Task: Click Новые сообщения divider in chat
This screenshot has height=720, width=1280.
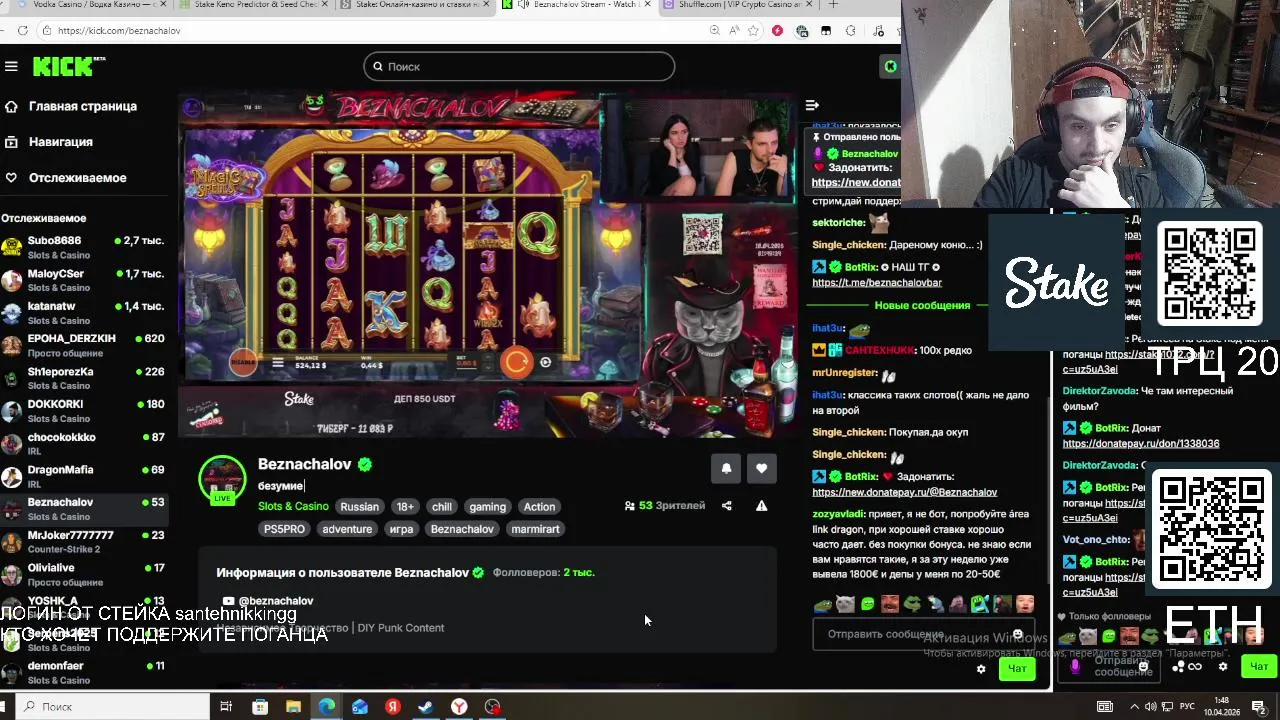Action: click(x=922, y=305)
